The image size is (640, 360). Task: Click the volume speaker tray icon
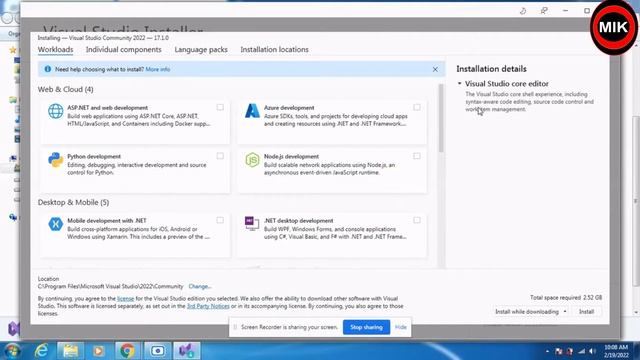592,351
